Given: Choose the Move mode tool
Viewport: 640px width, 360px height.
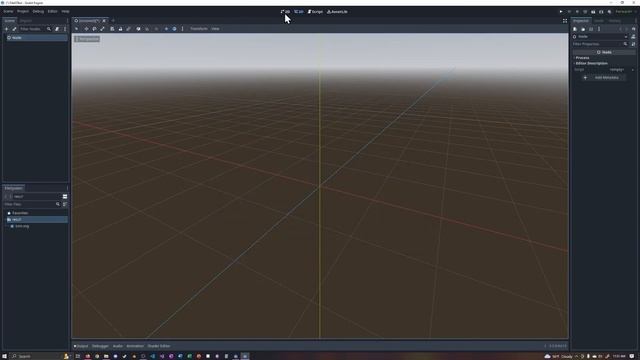Looking at the screenshot, I should coord(86,29).
